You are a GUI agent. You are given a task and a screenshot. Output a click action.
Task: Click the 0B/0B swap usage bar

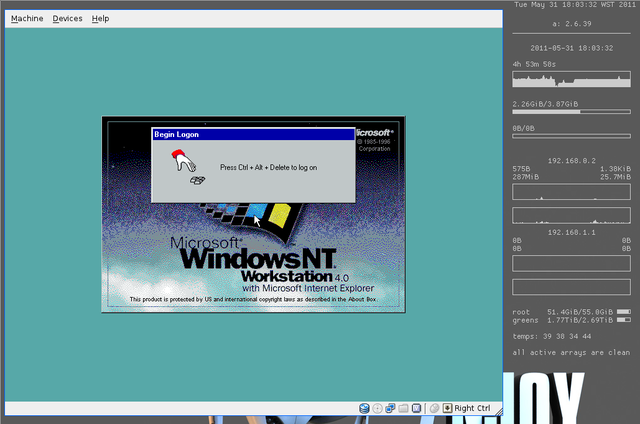(571, 136)
